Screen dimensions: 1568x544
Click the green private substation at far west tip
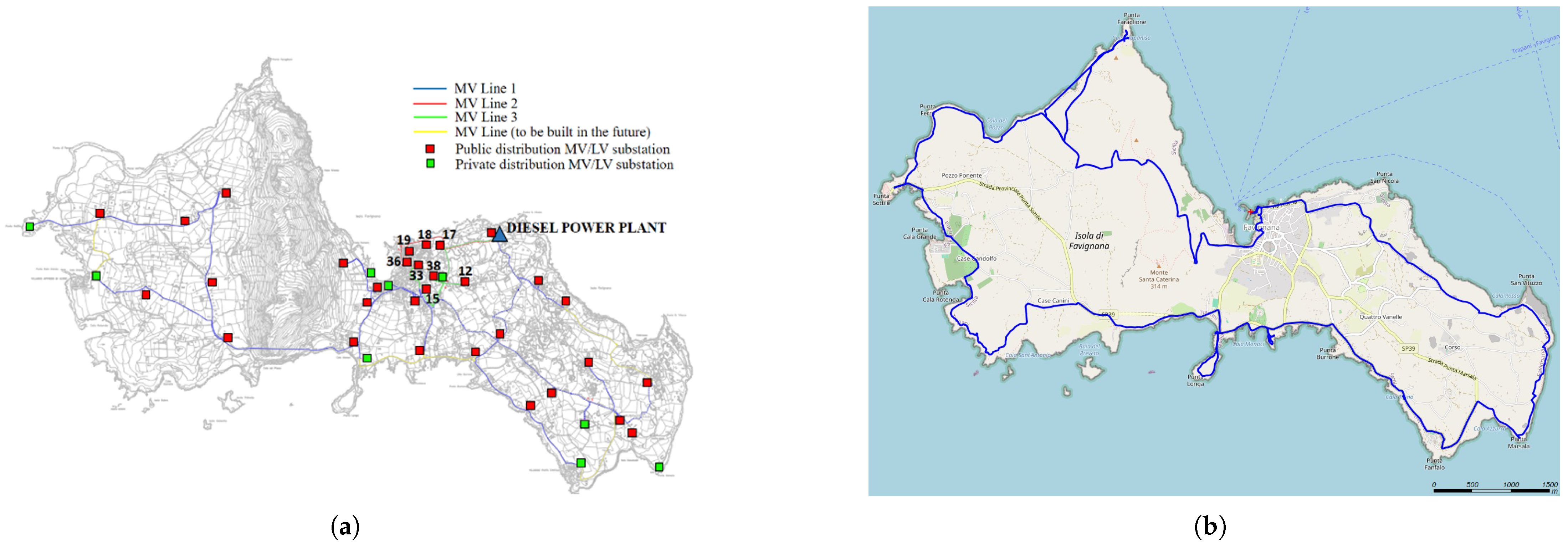[x=30, y=227]
